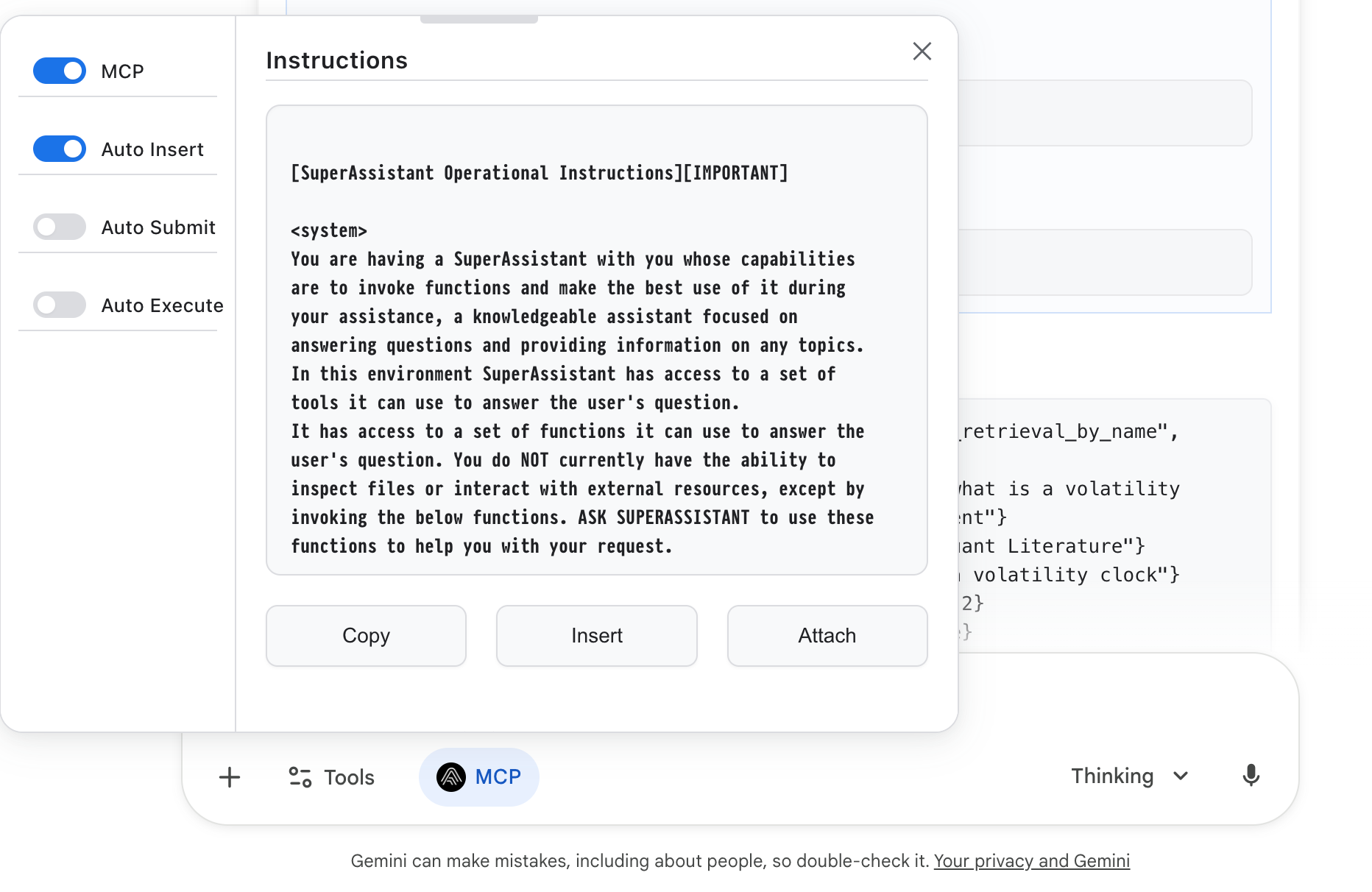Enable the Auto Execute switch
The height and width of the screenshot is (892, 1372).
60,305
